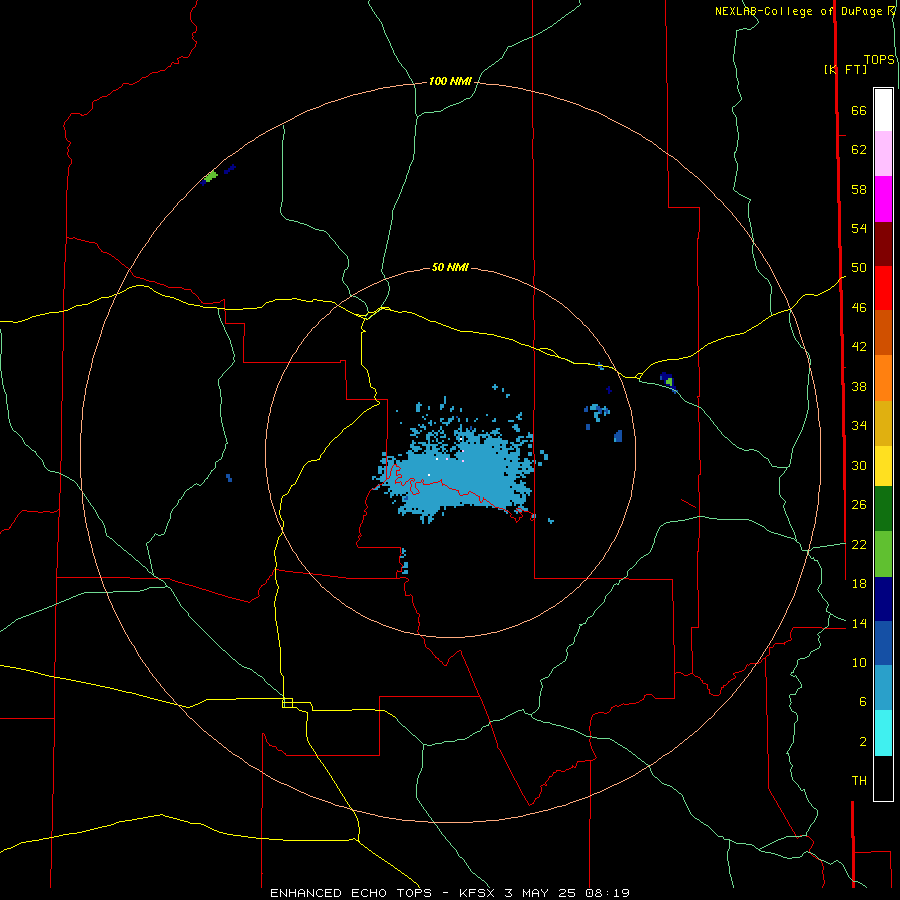Click the dark green legend swatch

[x=883, y=509]
